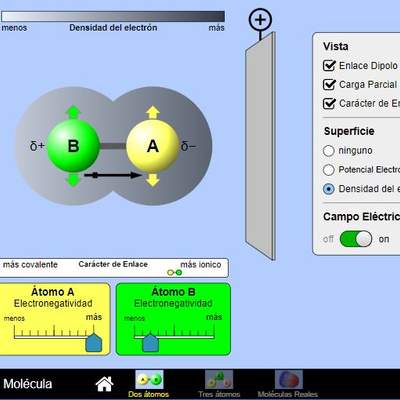Click the bond character marker molecule icon
This screenshot has height=400, width=400.
point(175,273)
